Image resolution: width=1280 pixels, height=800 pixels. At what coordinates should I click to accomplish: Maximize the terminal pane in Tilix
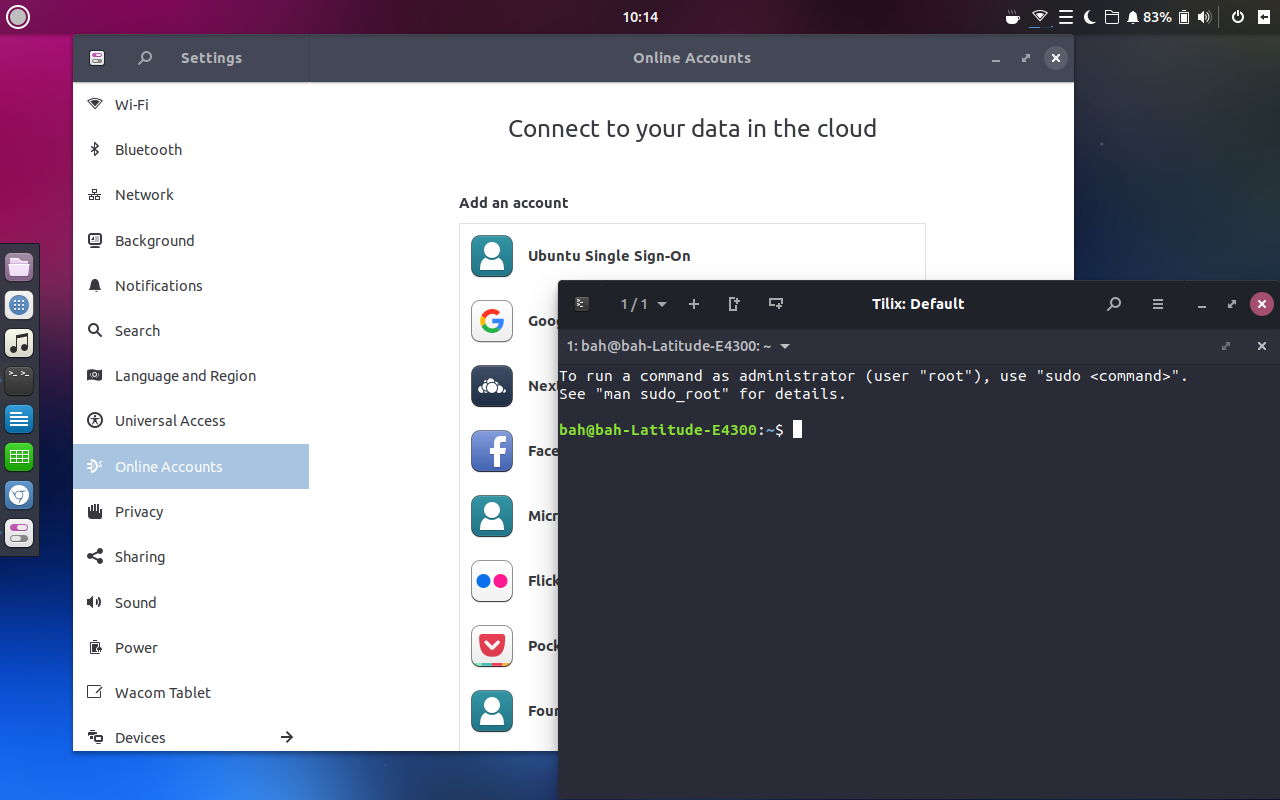[x=1226, y=346]
